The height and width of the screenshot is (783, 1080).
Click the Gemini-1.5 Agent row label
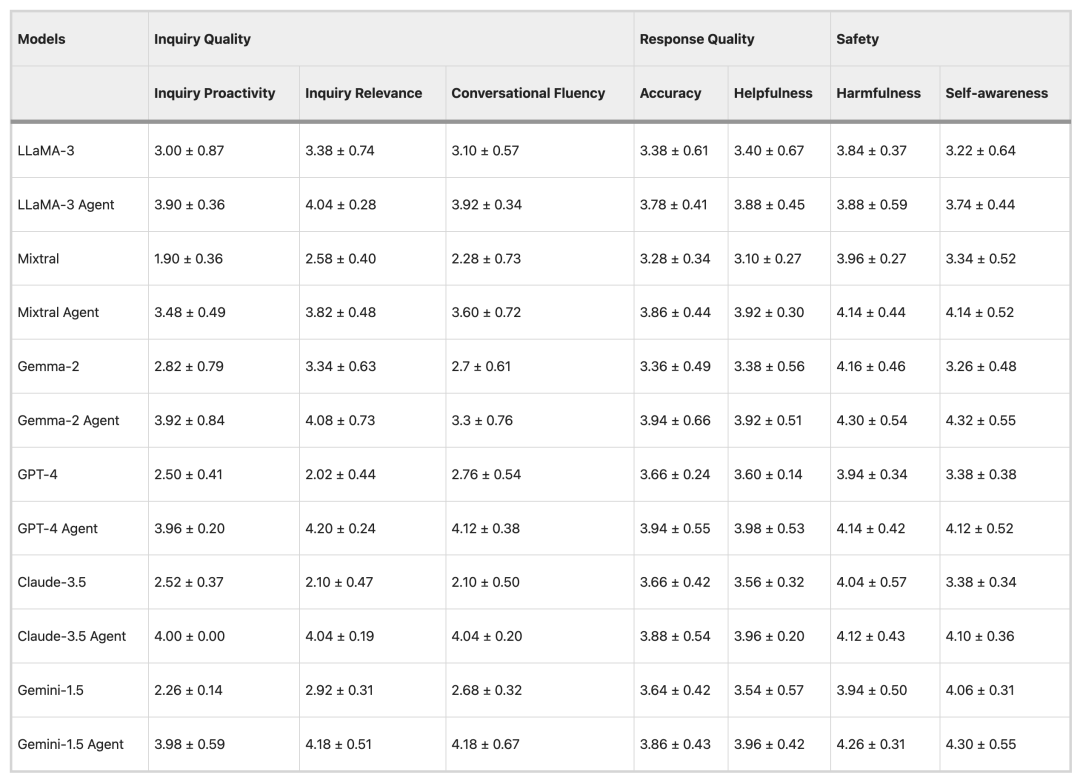(x=71, y=745)
